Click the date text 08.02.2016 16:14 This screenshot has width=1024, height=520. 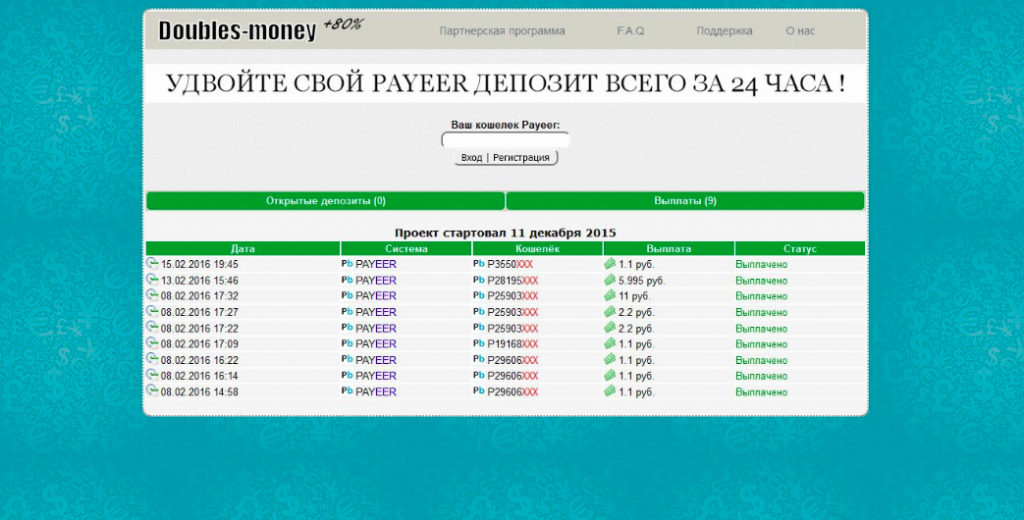coord(199,376)
